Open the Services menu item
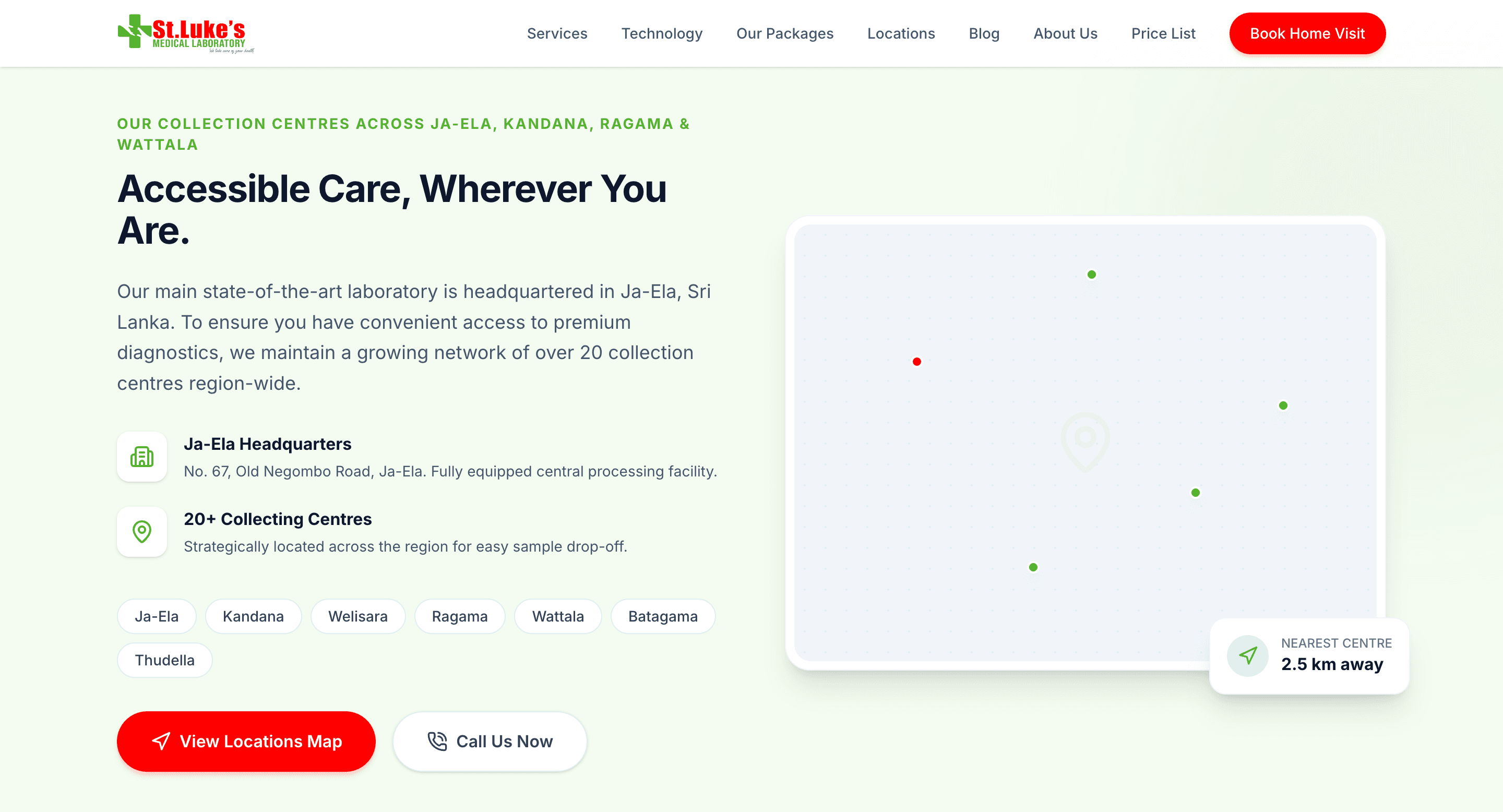Viewport: 1503px width, 812px height. [557, 33]
